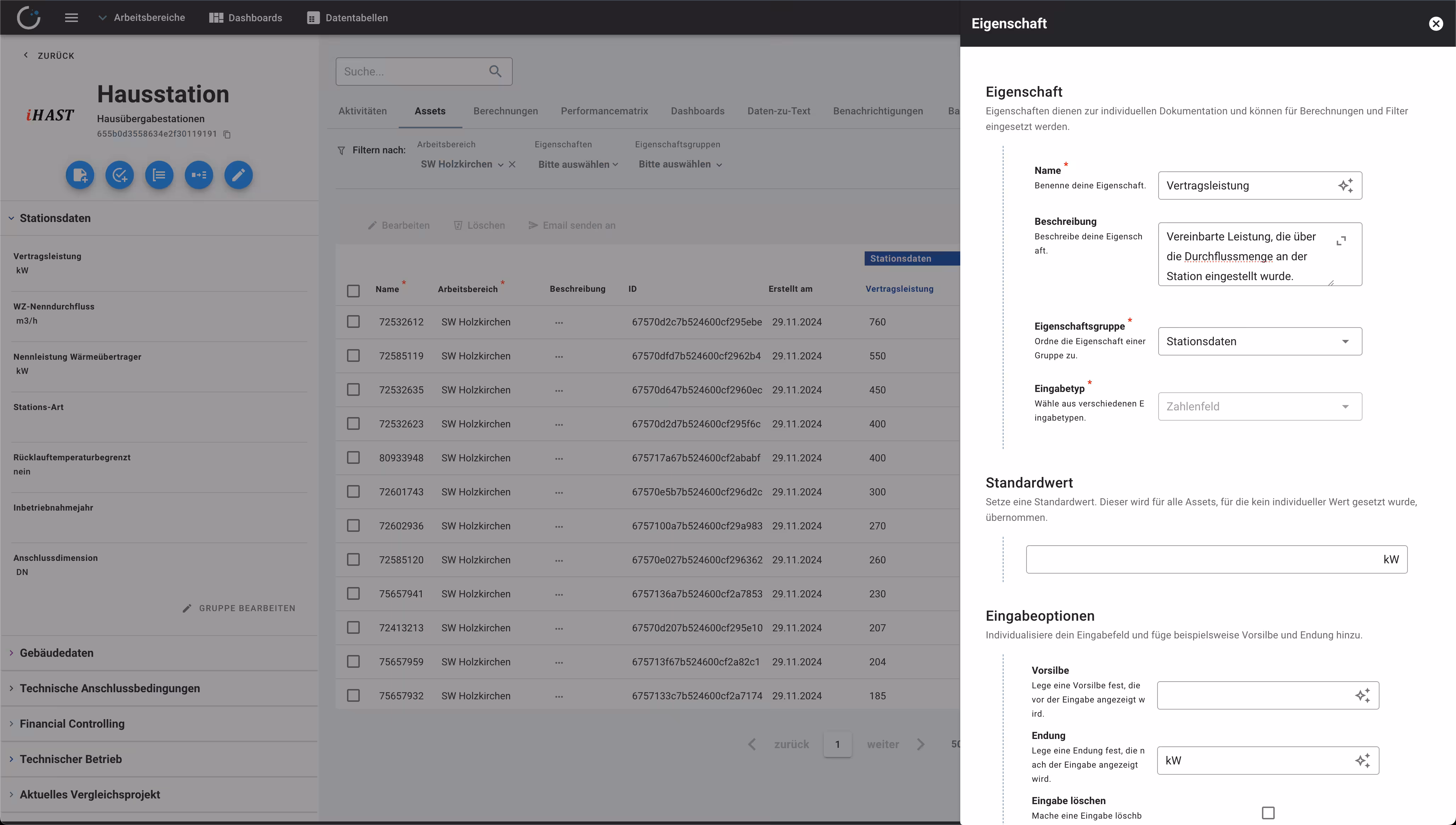Click the Löschen button above the table
Screen dimensions: 1456x825
479,226
